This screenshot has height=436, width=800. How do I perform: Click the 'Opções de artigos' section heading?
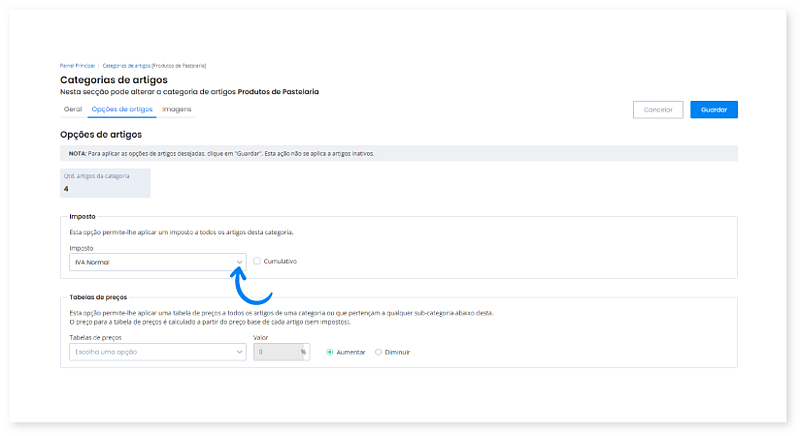[x=101, y=134]
